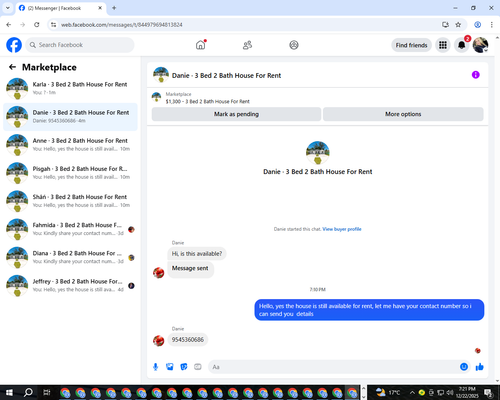
Task: Close the Messenger Facebook tab
Action: pos(100,8)
